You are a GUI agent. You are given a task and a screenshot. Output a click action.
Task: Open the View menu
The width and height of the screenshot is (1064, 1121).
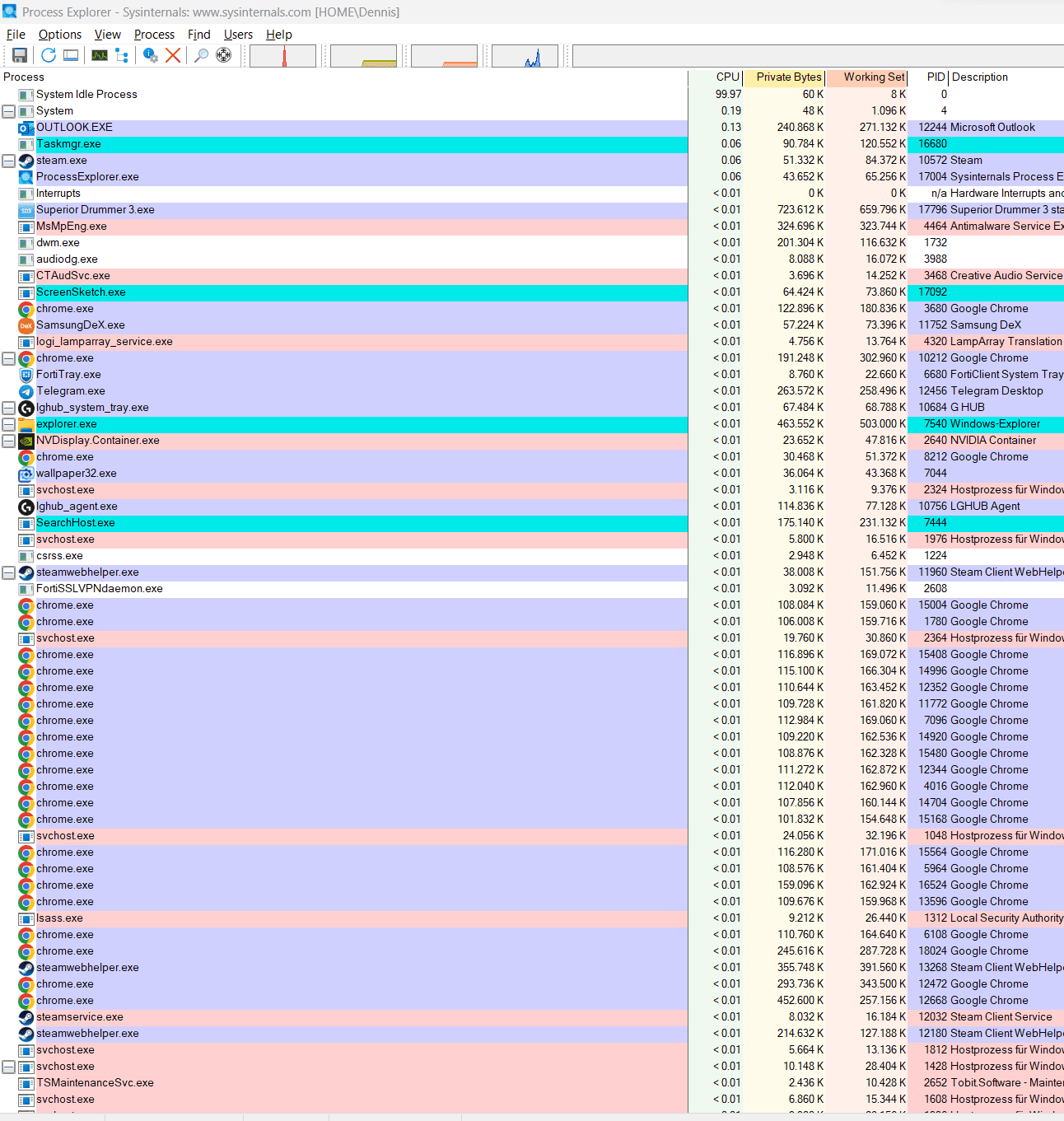click(108, 35)
